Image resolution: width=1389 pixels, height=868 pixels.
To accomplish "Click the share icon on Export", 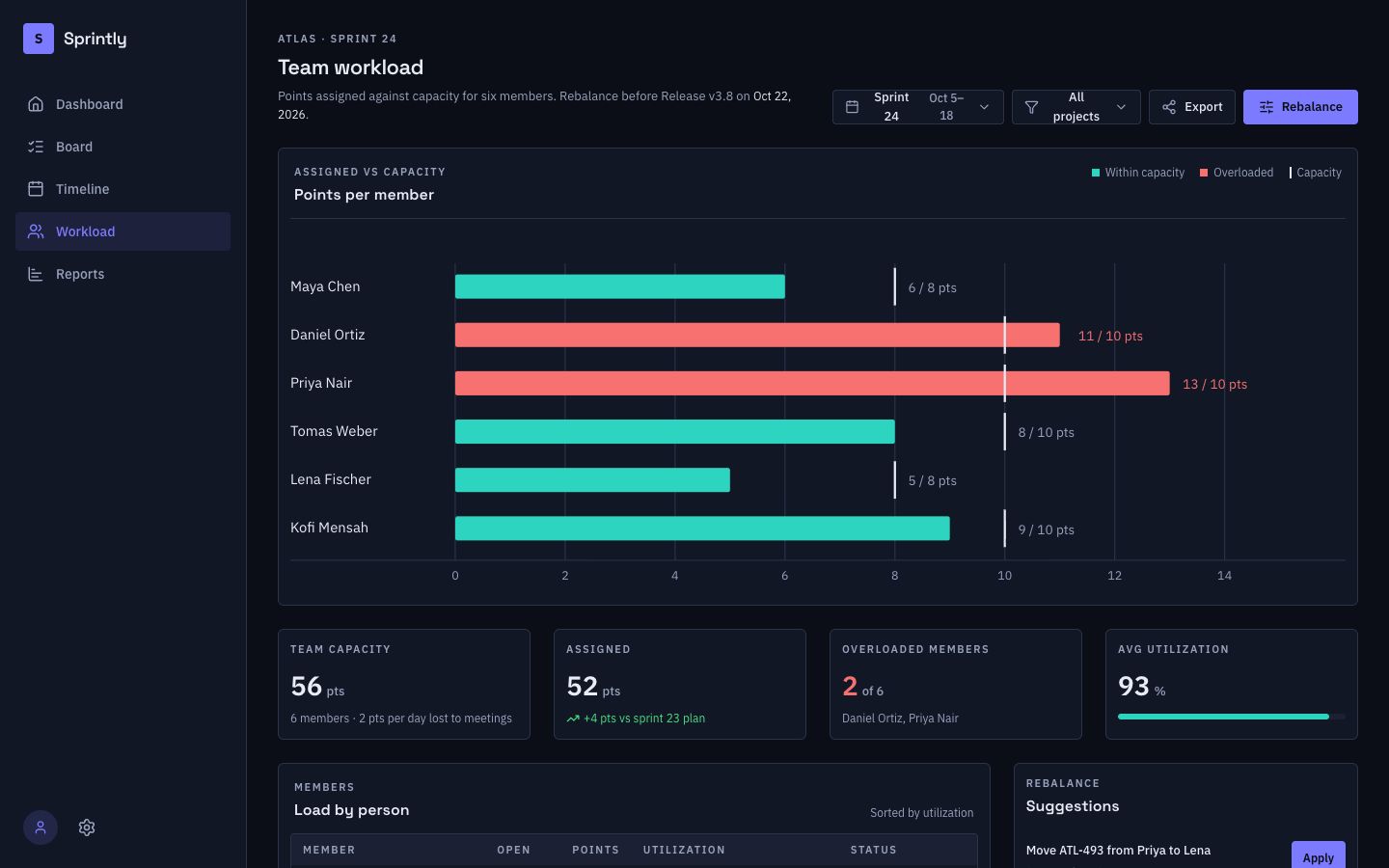I will click(1169, 107).
